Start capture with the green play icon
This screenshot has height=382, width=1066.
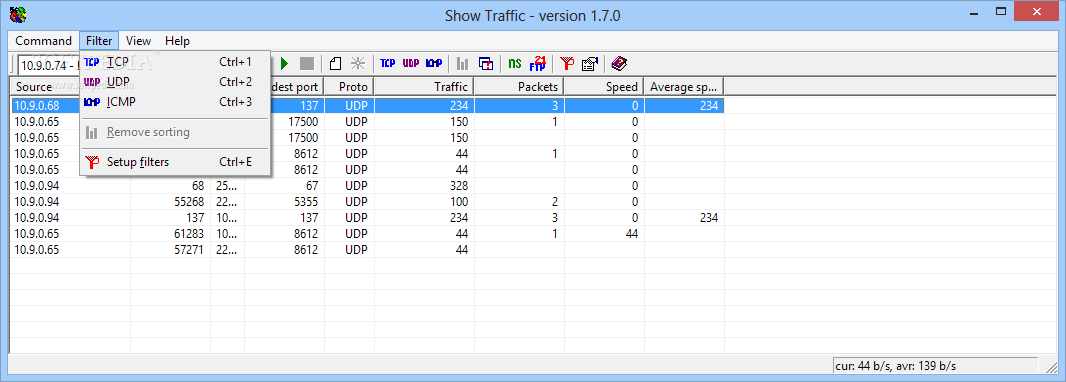[x=285, y=63]
